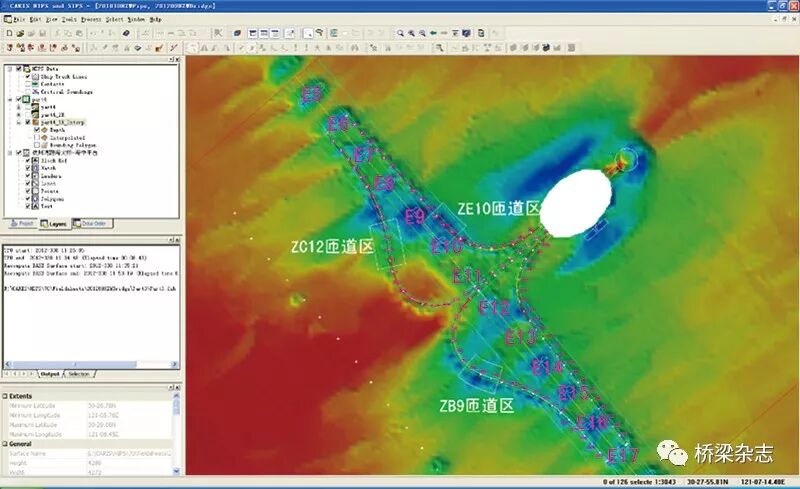This screenshot has width=800, height=489.
Task: Click the green back arrow view icon
Action: click(433, 33)
